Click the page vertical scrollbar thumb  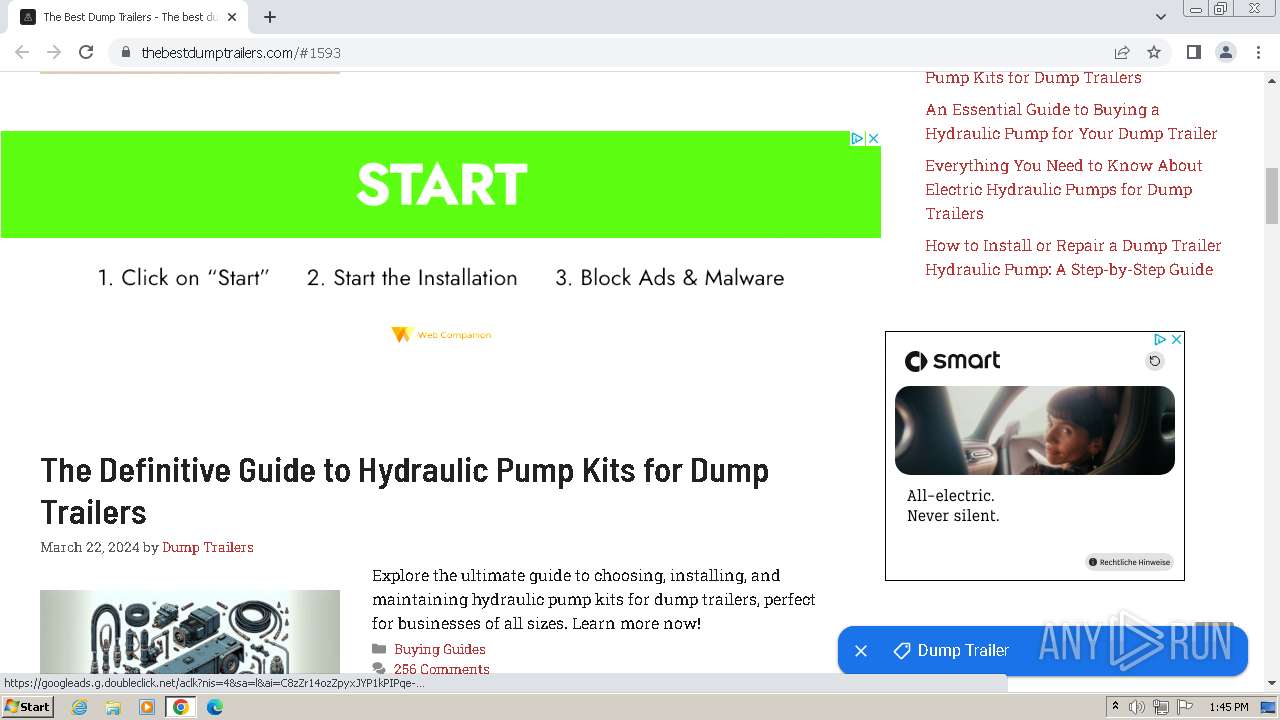point(1272,196)
